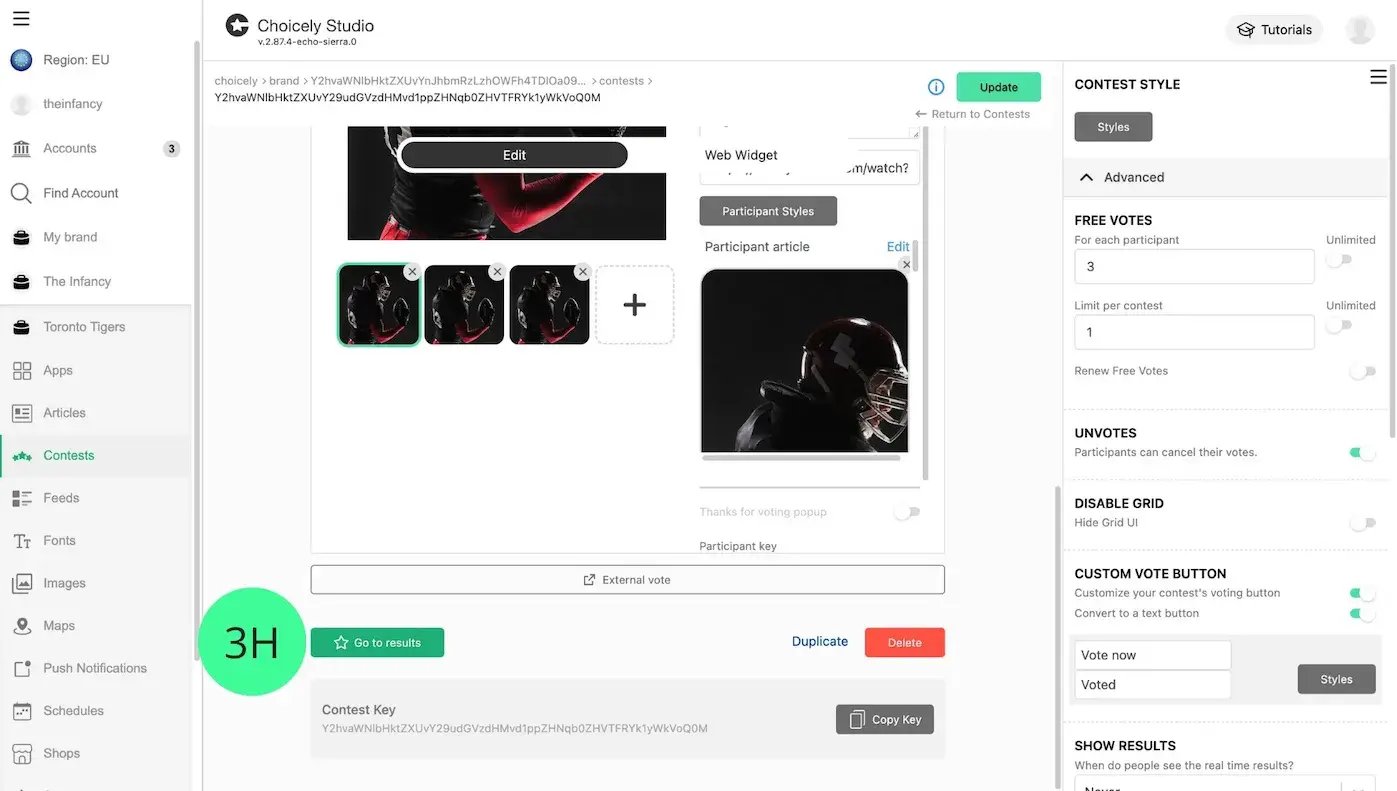
Task: Click the Feeds icon in sidebar
Action: tap(22, 498)
